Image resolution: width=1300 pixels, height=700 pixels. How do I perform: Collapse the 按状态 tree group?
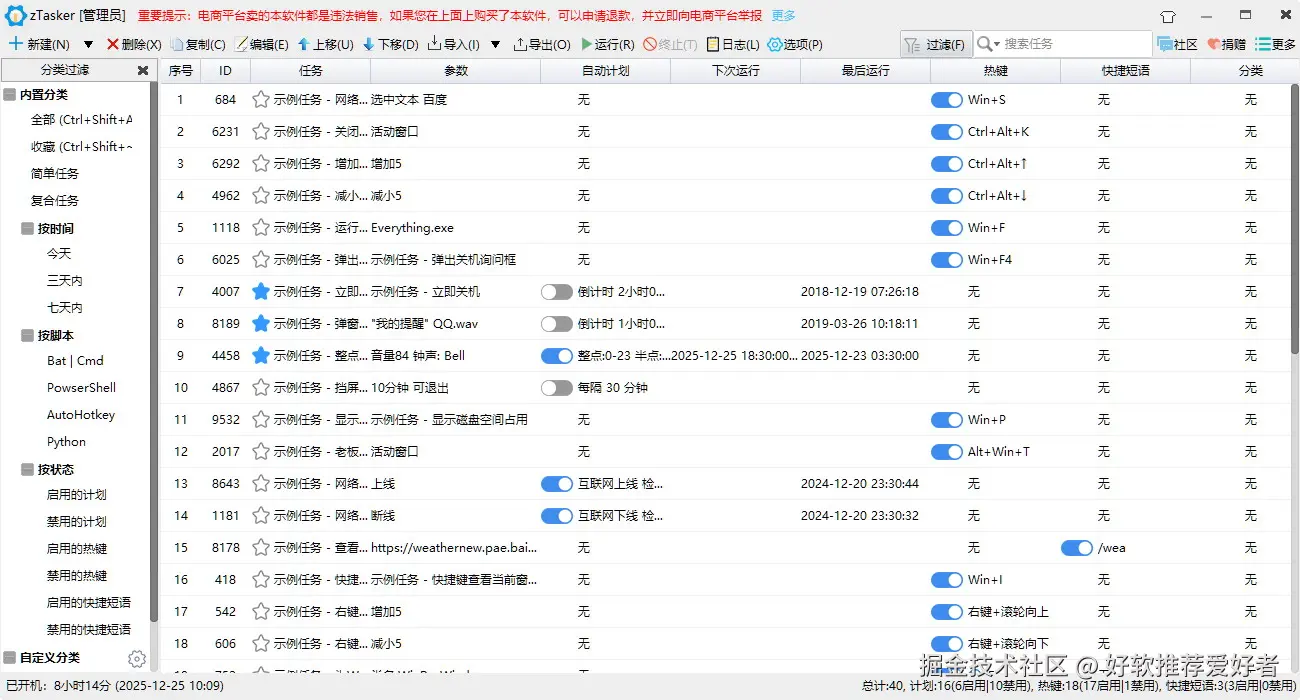point(27,469)
